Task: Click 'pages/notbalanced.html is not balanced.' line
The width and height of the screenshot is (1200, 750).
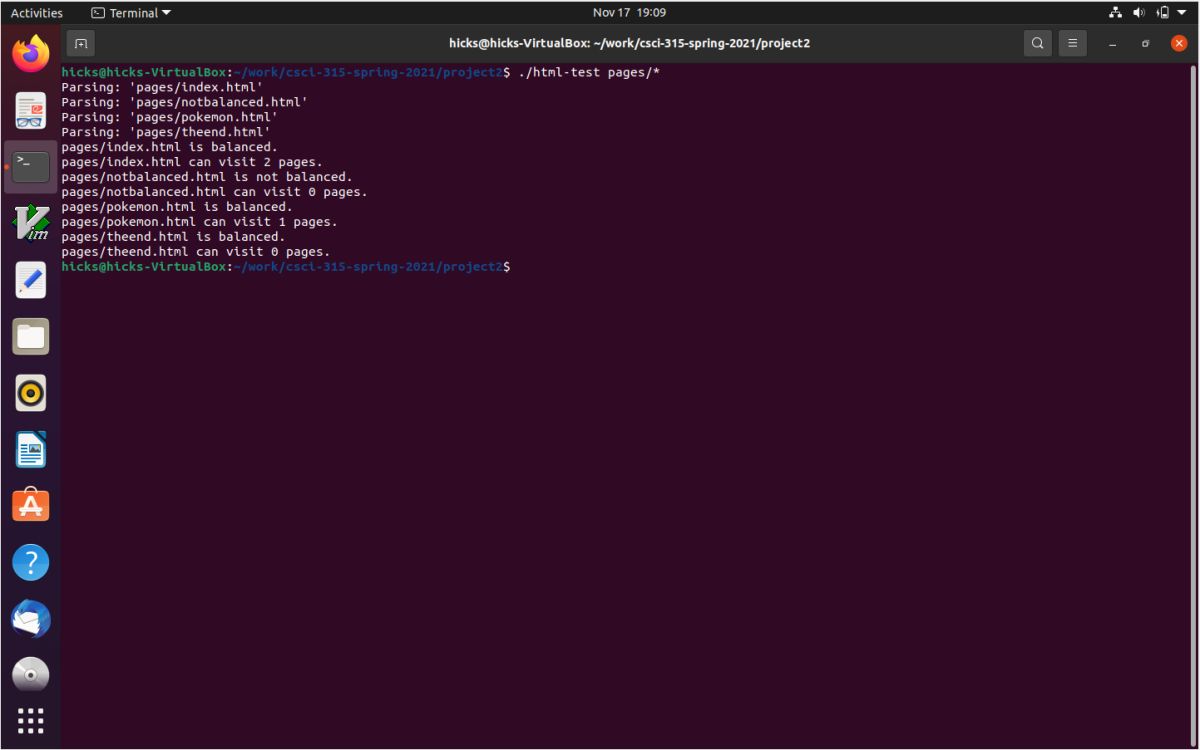Action: (x=207, y=177)
